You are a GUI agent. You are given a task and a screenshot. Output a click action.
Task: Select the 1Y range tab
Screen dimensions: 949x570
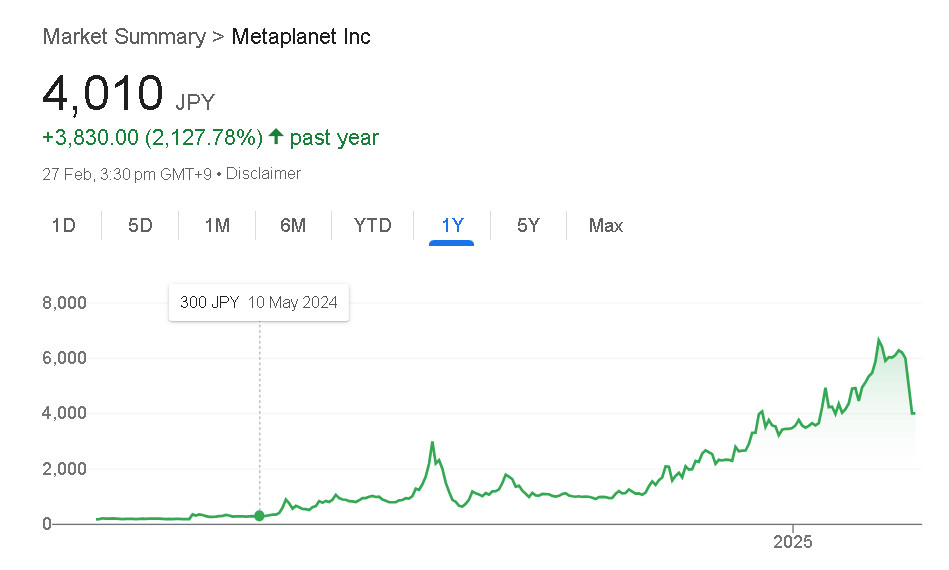click(452, 225)
